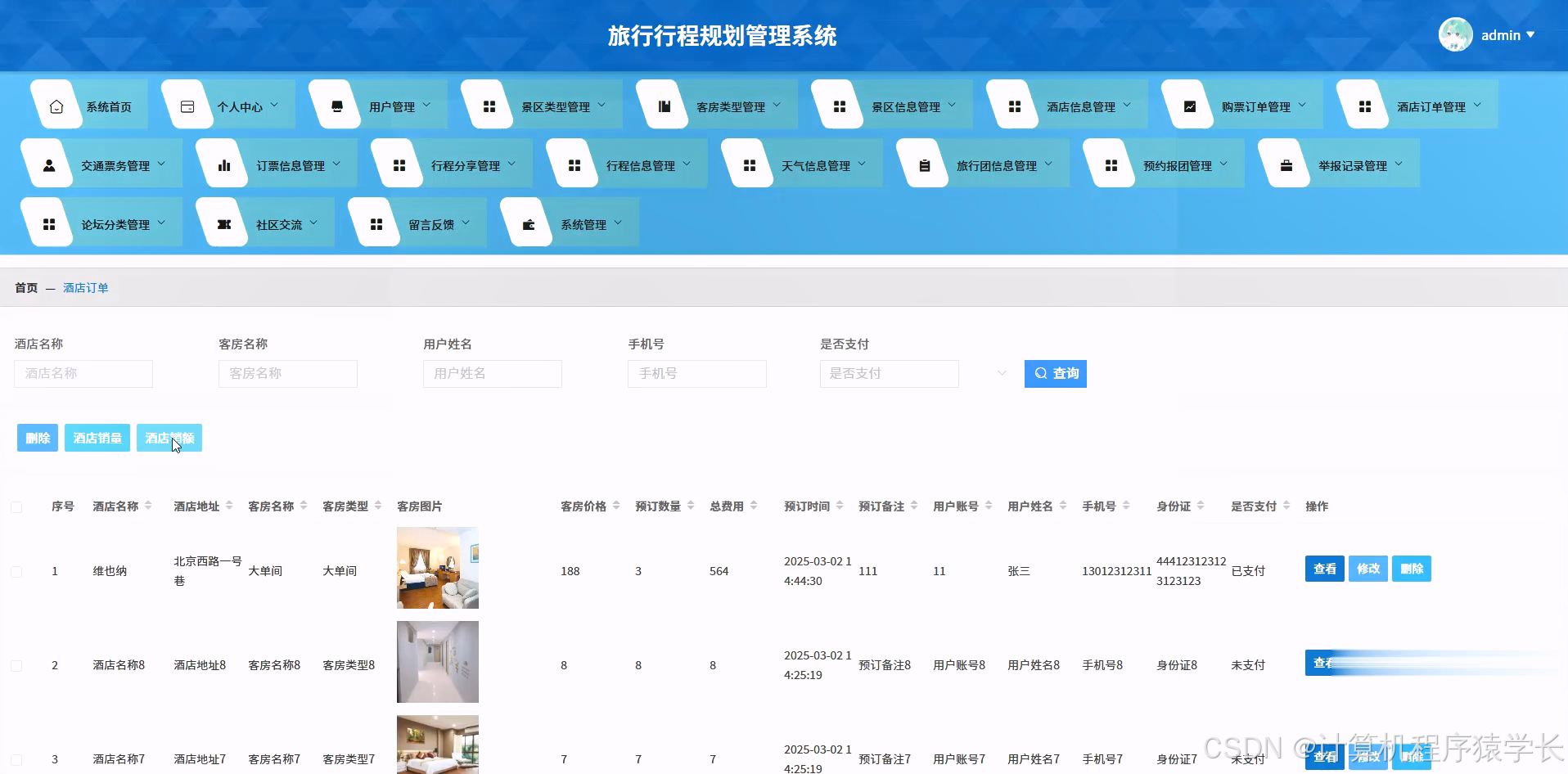Check the checkbox for 维也纳 order row
The width and height of the screenshot is (1568, 774).
click(x=16, y=570)
